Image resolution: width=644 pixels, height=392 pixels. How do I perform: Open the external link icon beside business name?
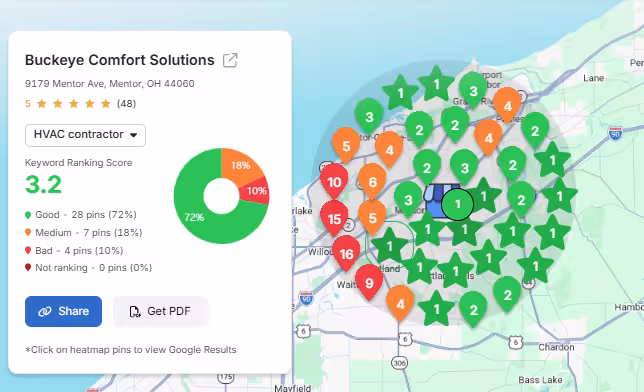tap(230, 60)
